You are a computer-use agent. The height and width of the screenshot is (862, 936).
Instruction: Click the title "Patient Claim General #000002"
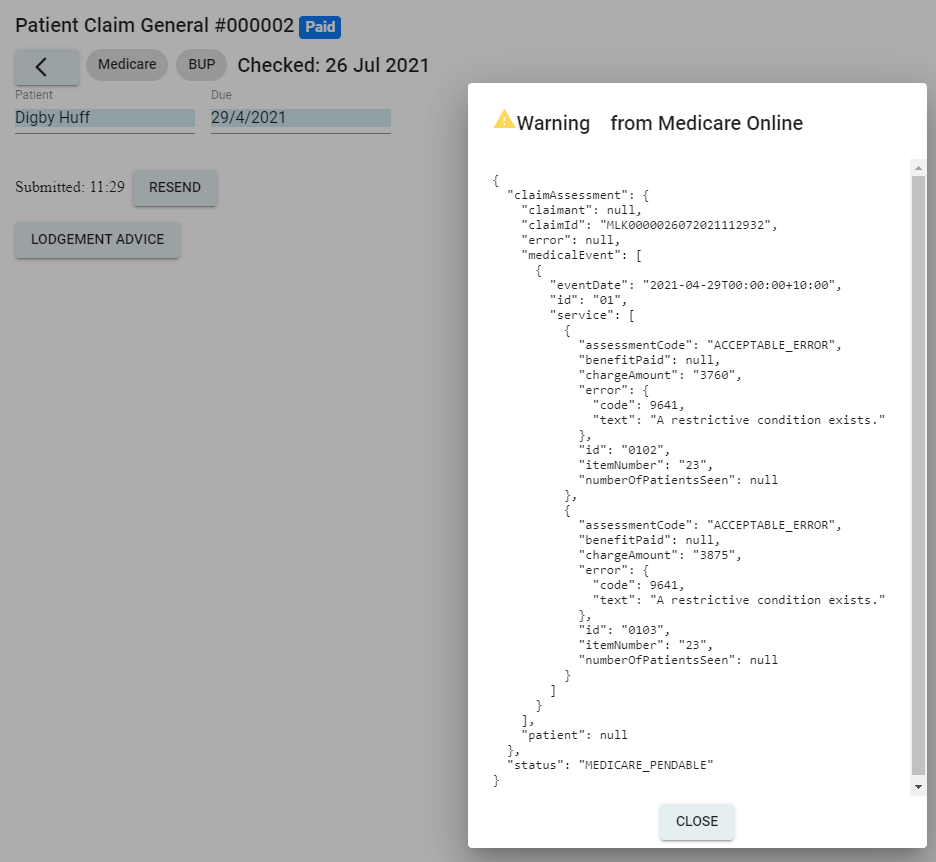coord(155,26)
